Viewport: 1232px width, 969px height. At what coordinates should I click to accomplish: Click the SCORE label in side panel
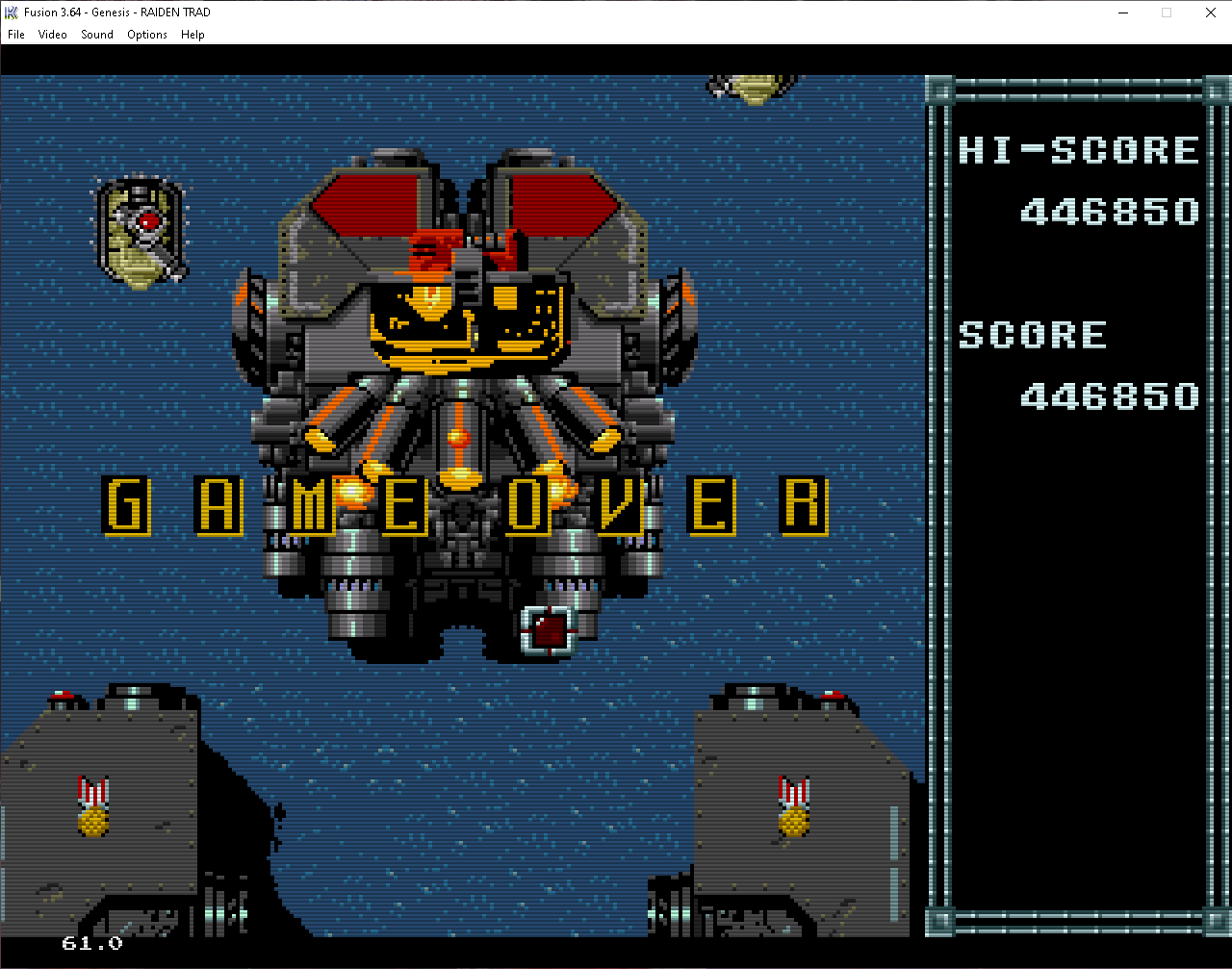(x=1033, y=335)
